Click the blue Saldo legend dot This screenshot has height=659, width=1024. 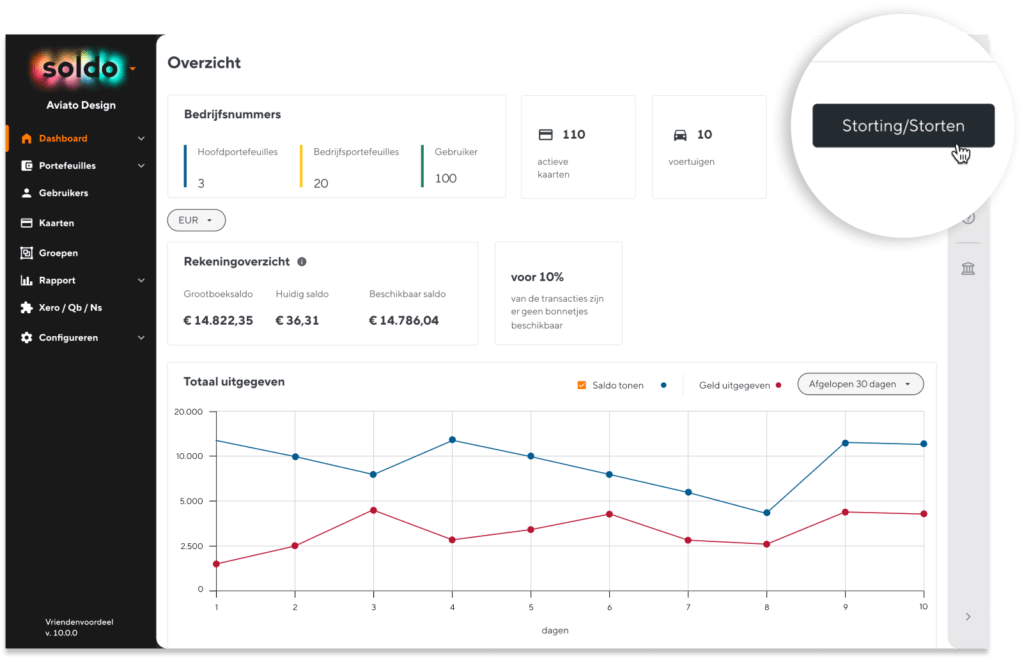coord(664,385)
